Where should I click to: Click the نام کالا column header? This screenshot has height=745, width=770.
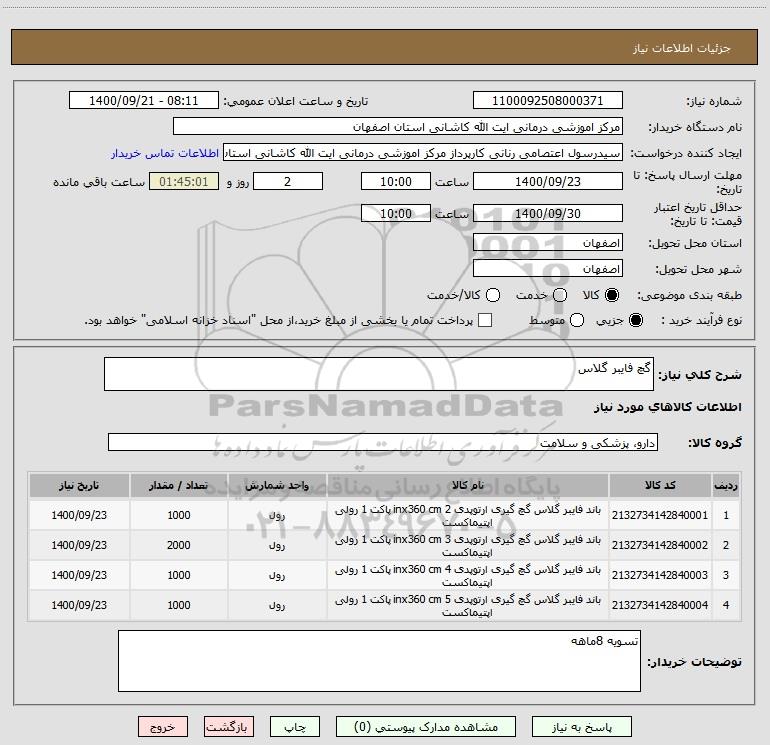(x=468, y=485)
